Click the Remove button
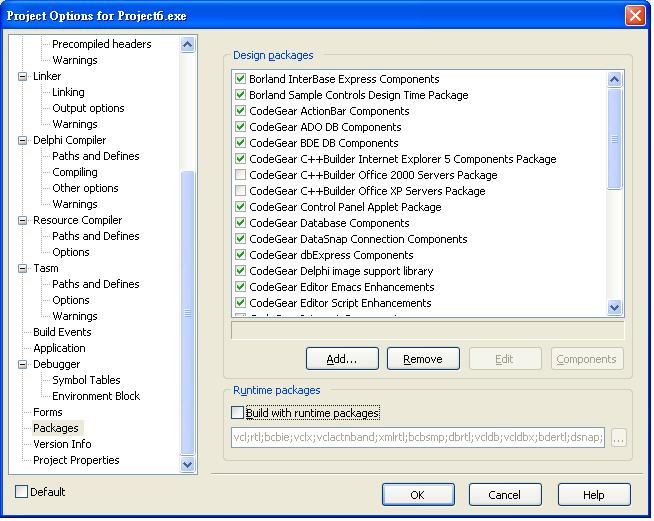 [423, 359]
